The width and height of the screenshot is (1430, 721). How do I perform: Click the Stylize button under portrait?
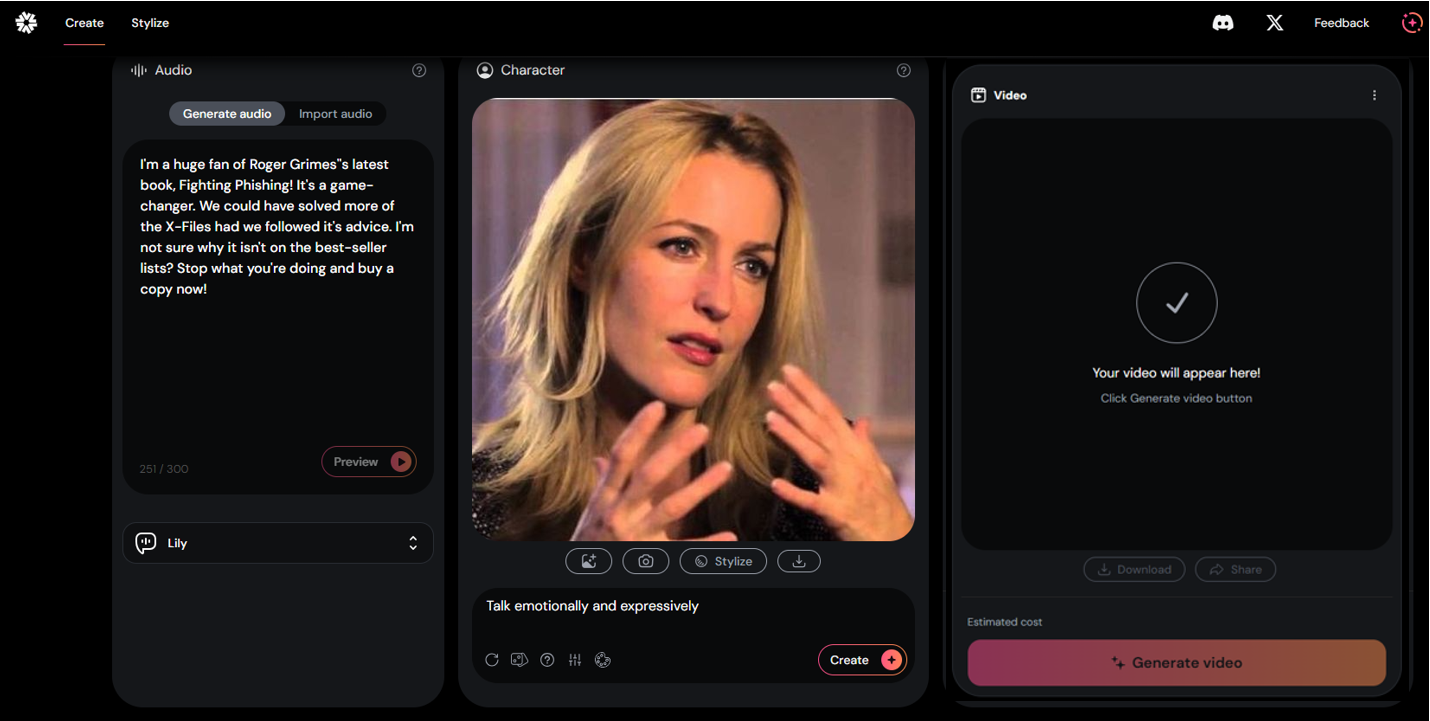(x=723, y=561)
